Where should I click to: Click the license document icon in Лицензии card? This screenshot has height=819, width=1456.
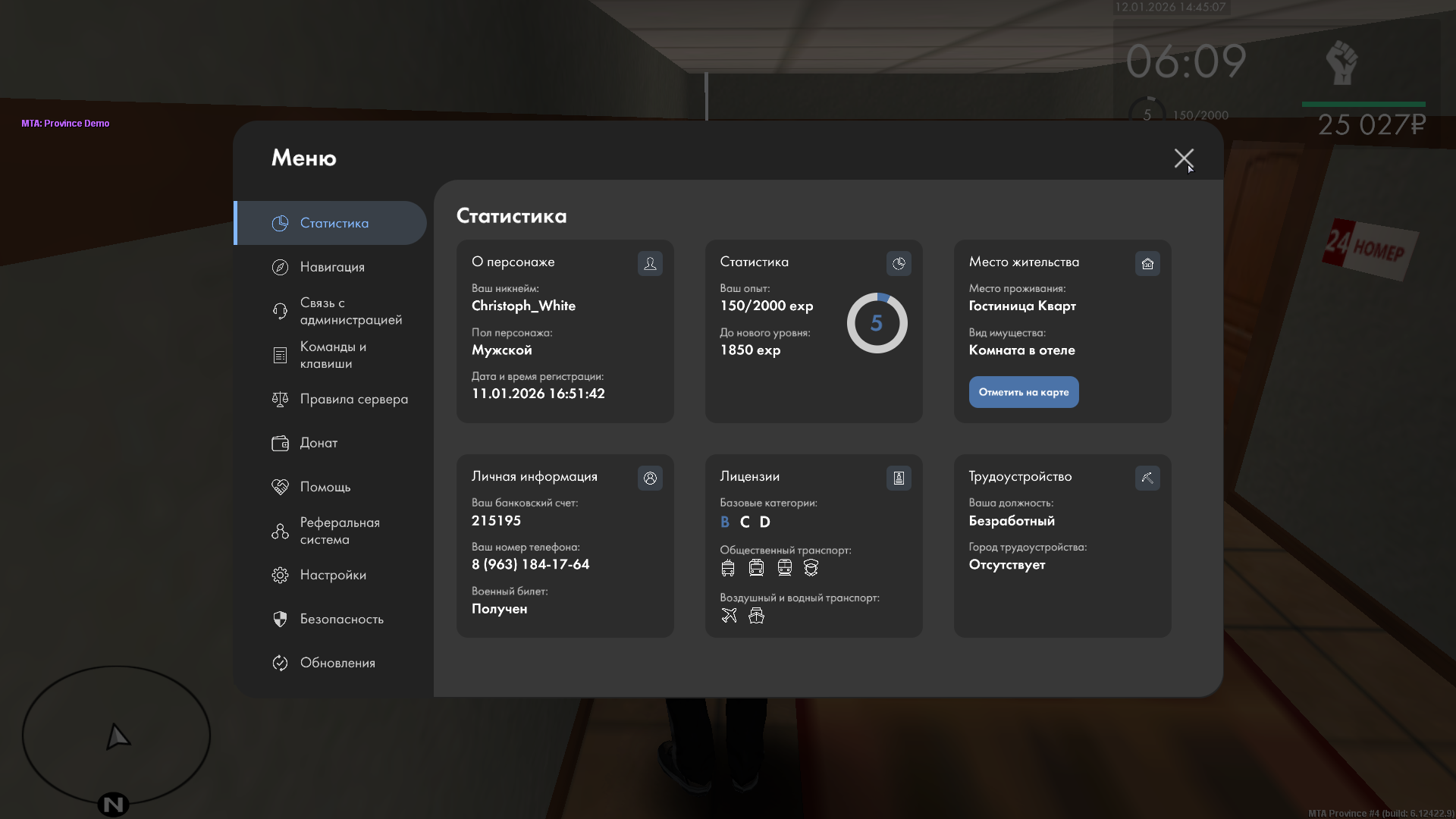point(899,478)
